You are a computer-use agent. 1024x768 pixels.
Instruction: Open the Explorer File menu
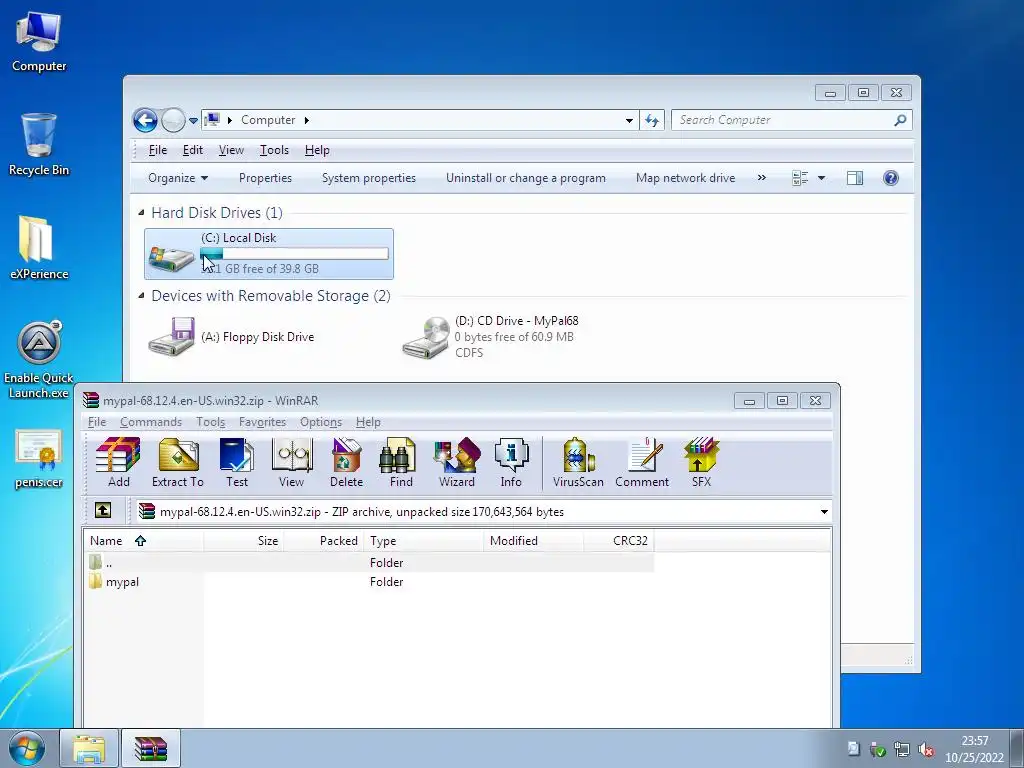[x=157, y=150]
